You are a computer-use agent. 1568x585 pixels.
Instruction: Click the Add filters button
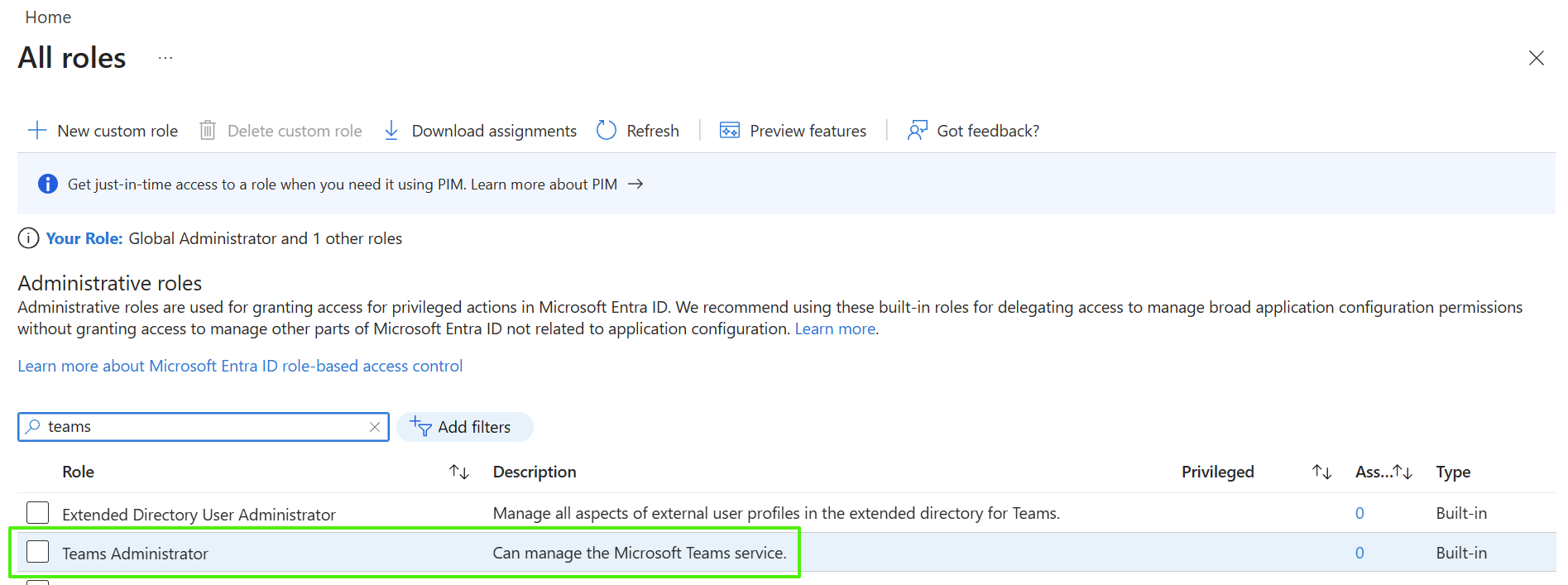point(464,427)
